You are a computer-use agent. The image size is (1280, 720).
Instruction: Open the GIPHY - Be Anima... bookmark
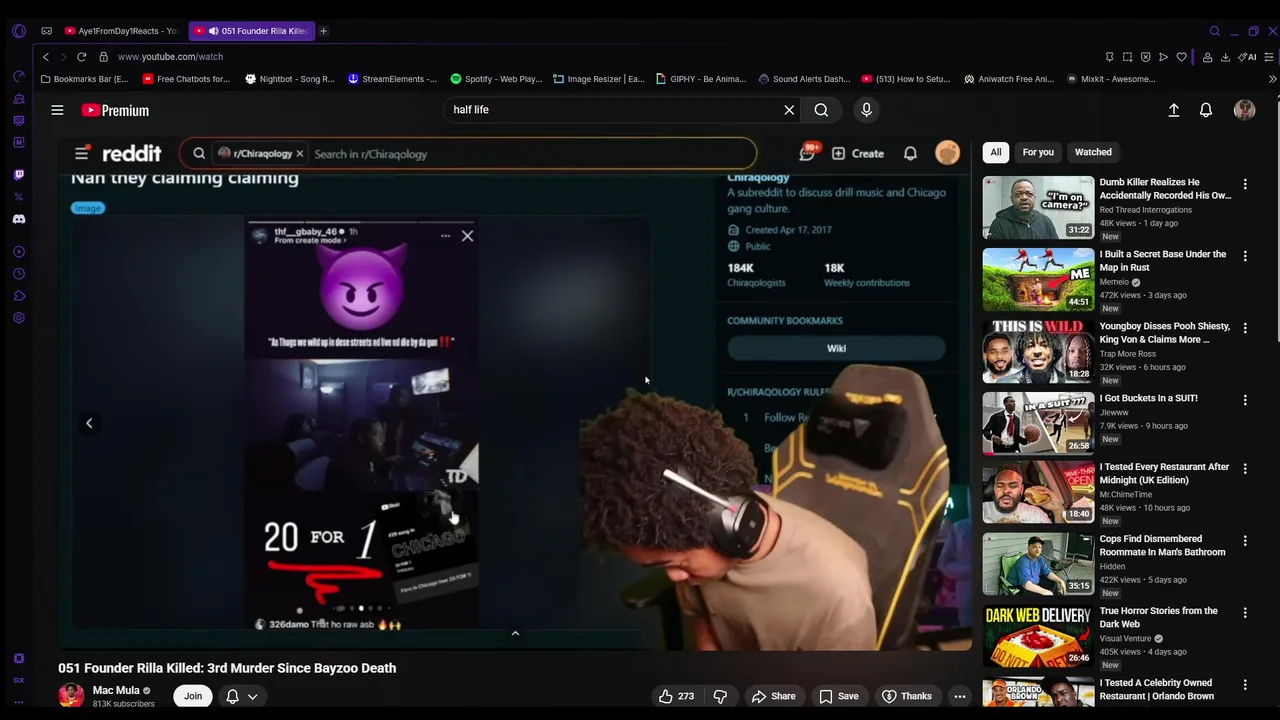(x=701, y=79)
